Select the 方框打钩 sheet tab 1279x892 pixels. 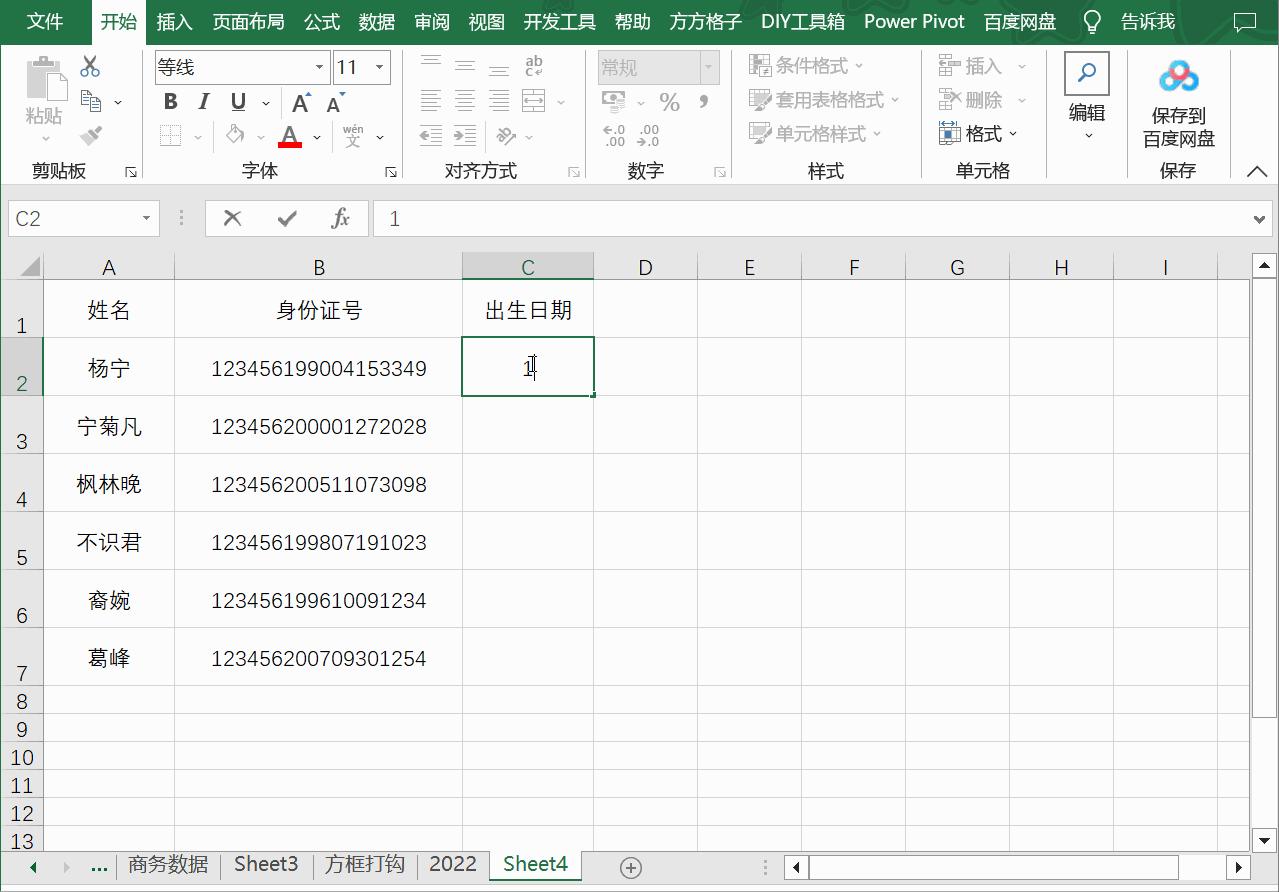(x=364, y=864)
